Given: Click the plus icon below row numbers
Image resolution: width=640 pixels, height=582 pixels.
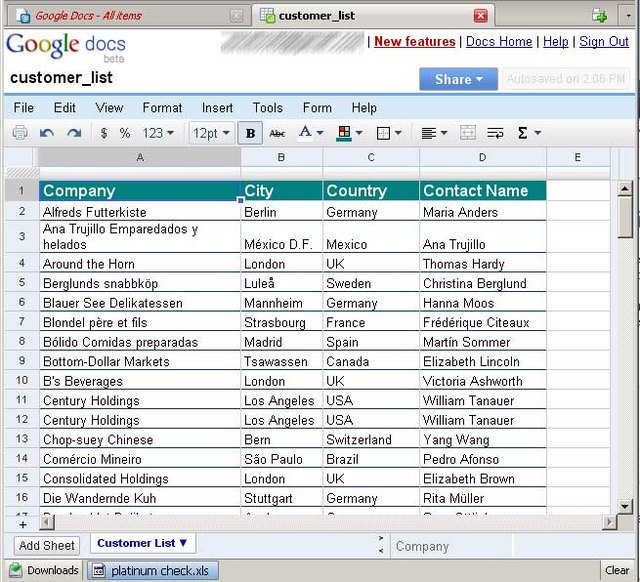Looking at the screenshot, I should tap(23, 524).
